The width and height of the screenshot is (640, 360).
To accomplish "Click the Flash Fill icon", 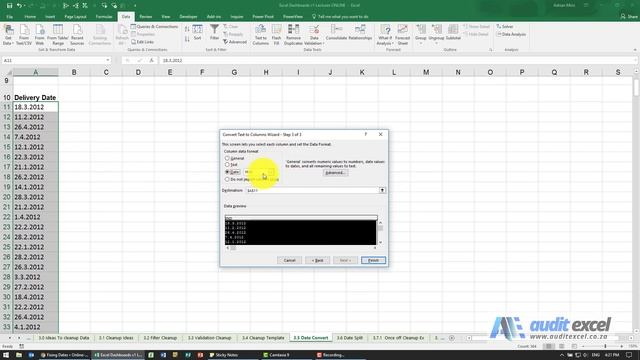I will point(276,34).
